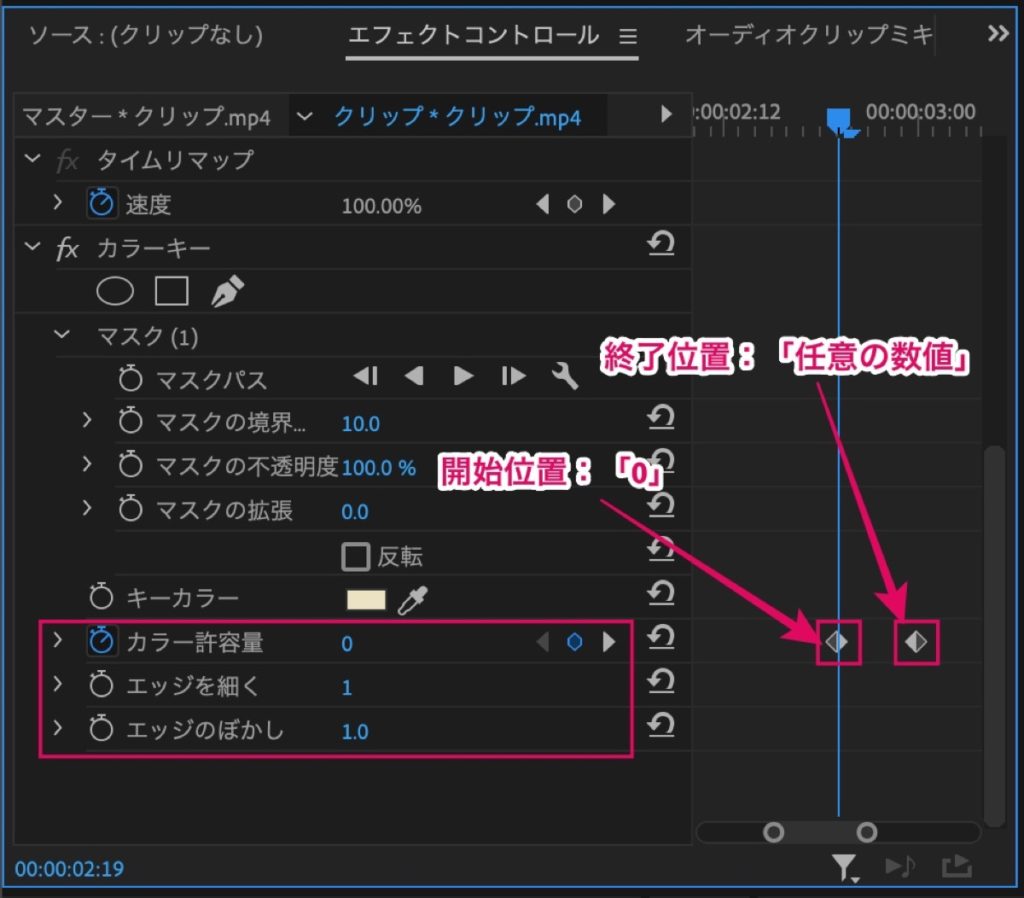Toggle 速度 animation stopwatch

[101, 203]
